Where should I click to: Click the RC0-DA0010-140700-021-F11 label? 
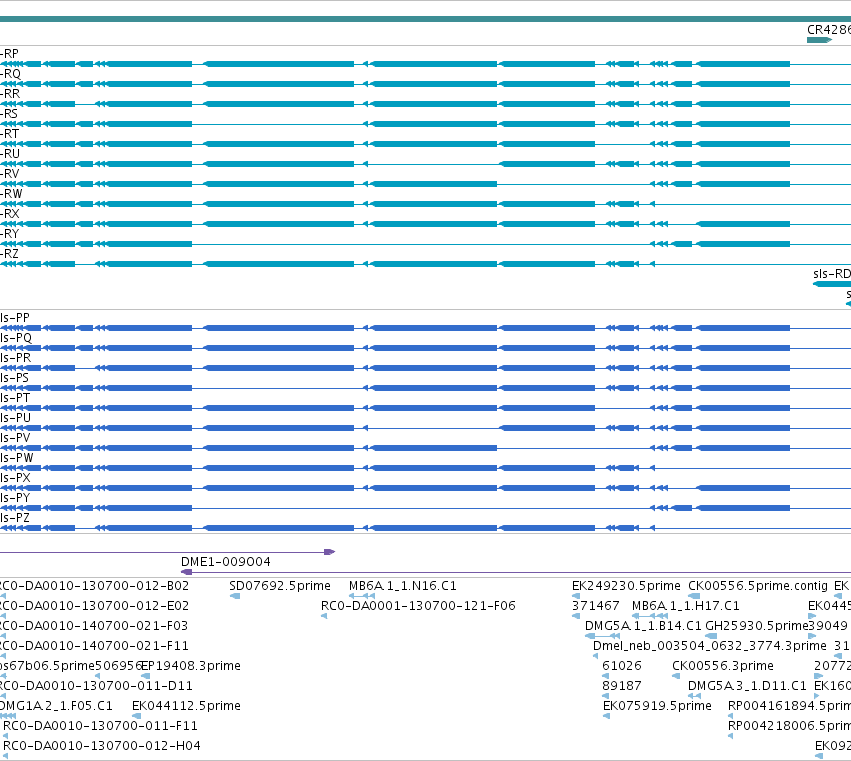[x=94, y=646]
